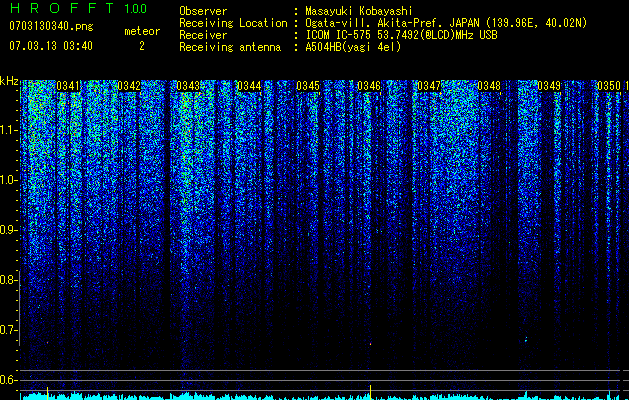The width and height of the screenshot is (629, 400).
Task: Click the cyan echo dot below 0349
Action: click(526, 340)
